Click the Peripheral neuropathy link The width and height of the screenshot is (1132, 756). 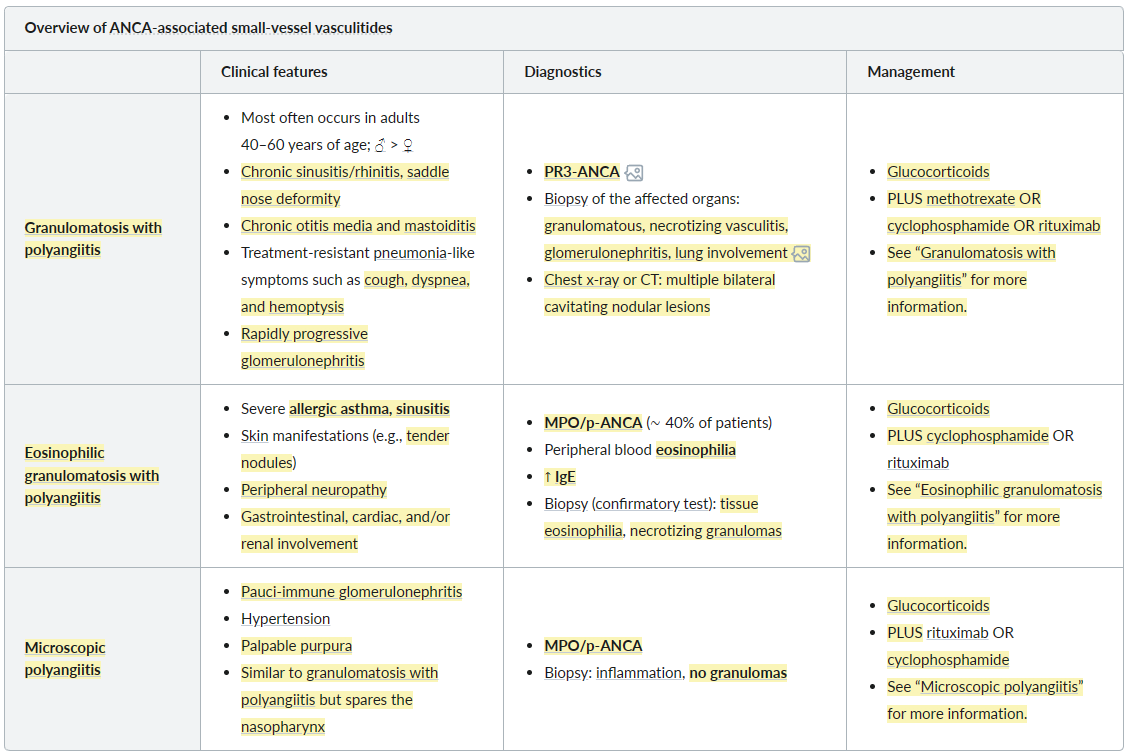click(313, 490)
